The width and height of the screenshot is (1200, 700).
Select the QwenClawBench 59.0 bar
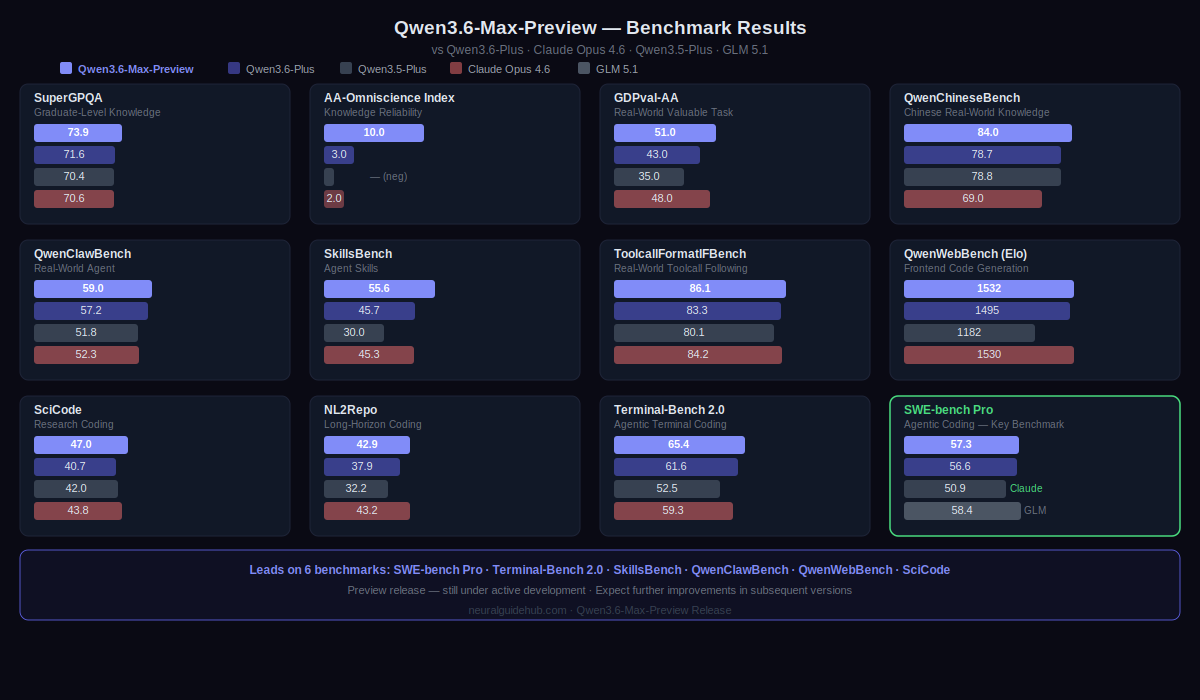coord(93,289)
